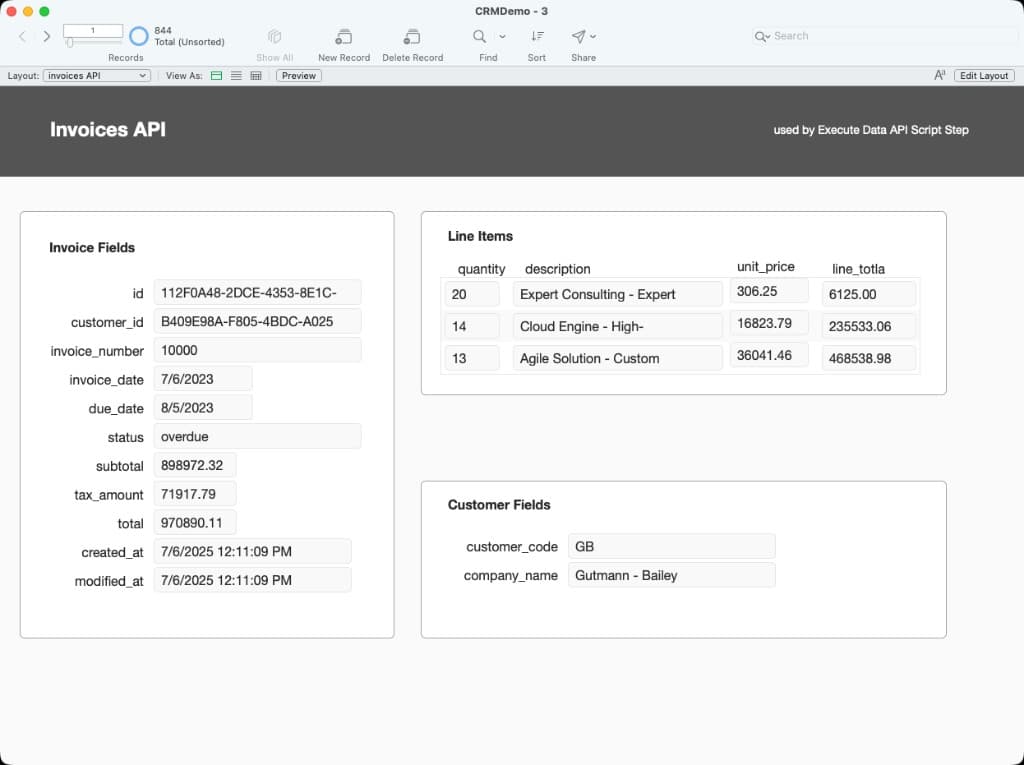Screen dimensions: 1024x765
Task: Click the total field 970890.11
Action: pos(195,523)
